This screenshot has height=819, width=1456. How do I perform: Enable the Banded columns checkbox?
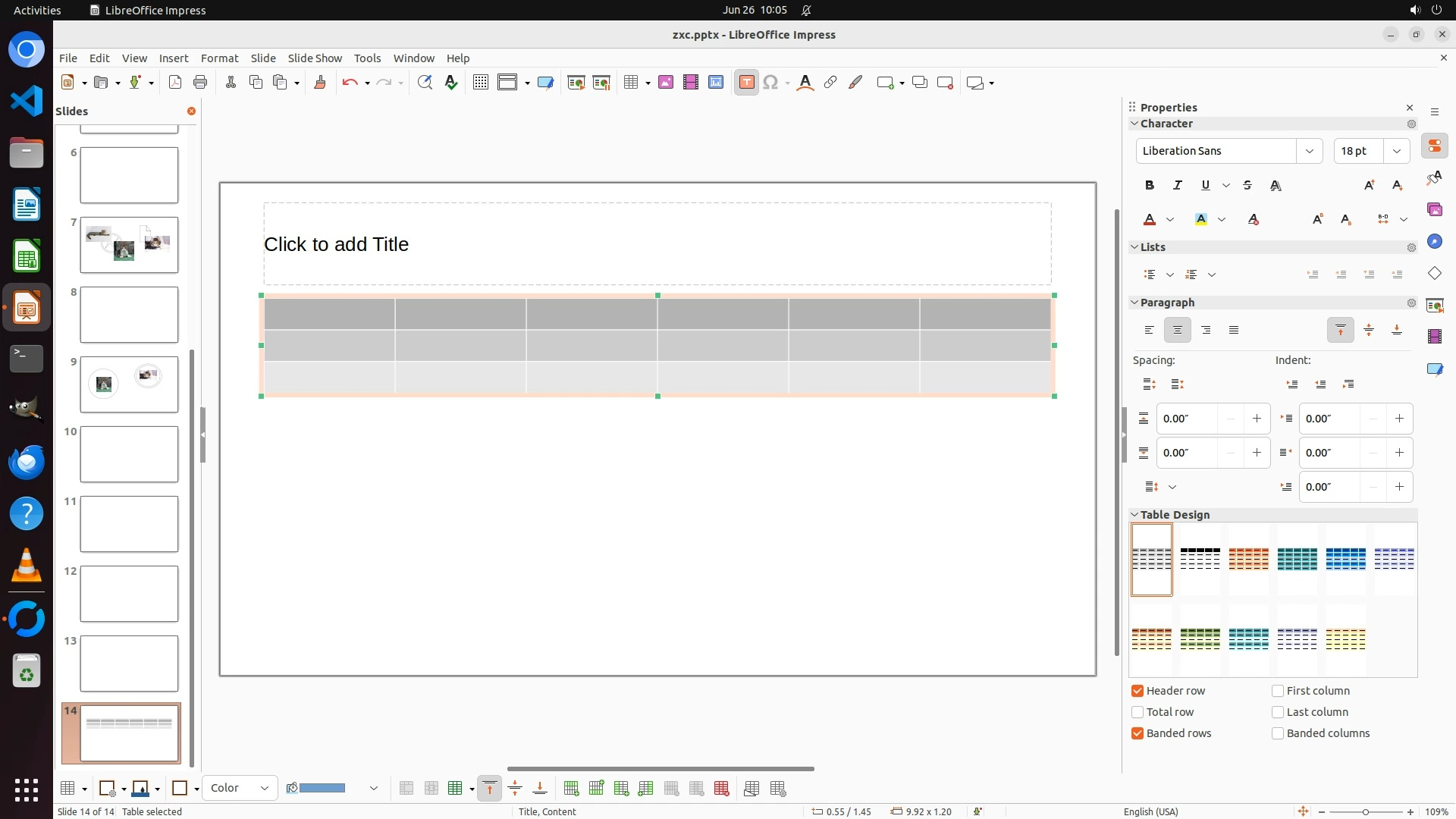[1278, 733]
